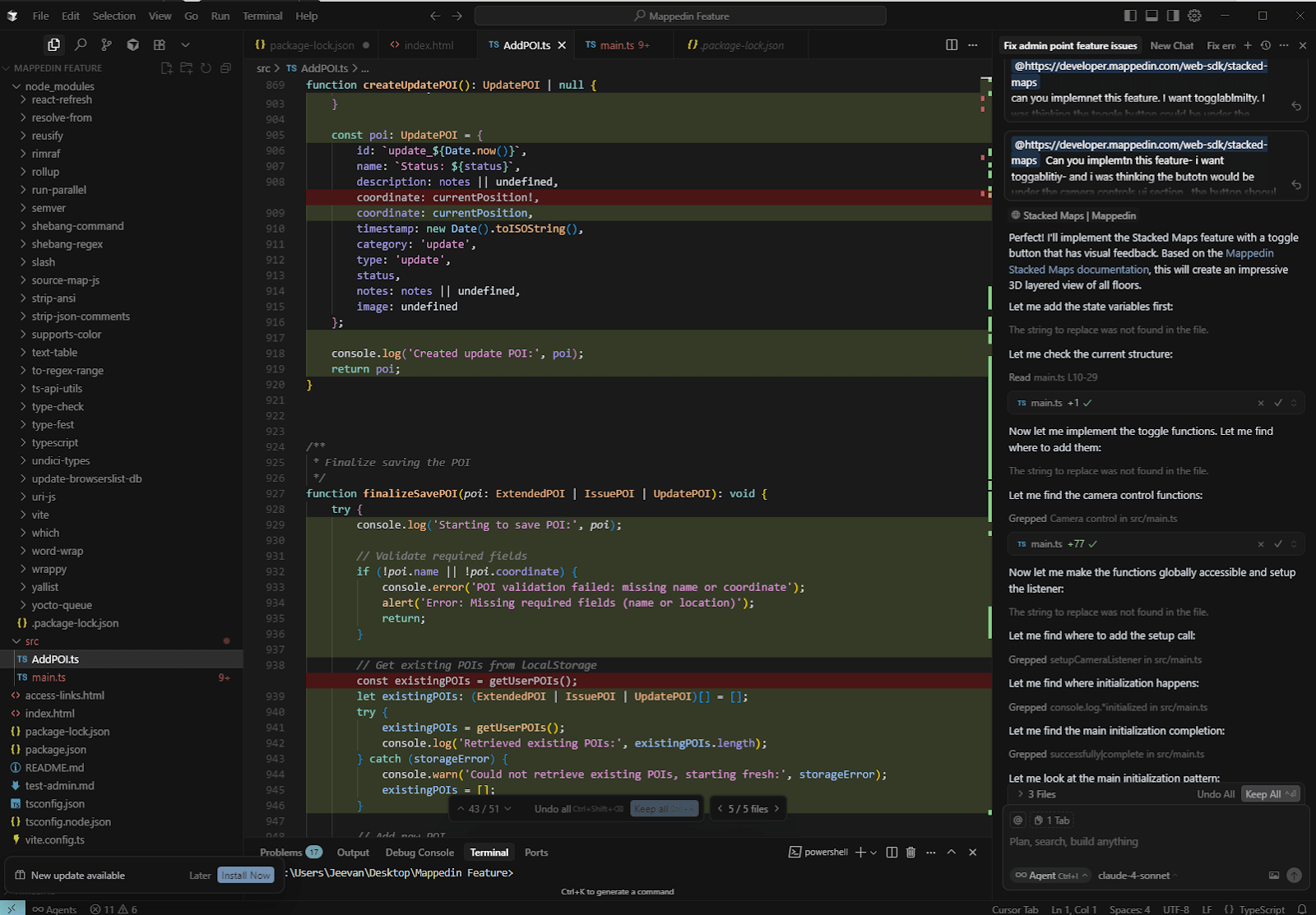
Task: Reject main.ts +1 change with X
Action: pos(1261,403)
